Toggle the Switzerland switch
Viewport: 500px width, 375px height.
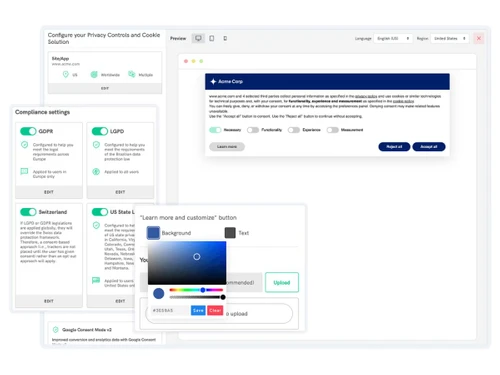coord(28,212)
